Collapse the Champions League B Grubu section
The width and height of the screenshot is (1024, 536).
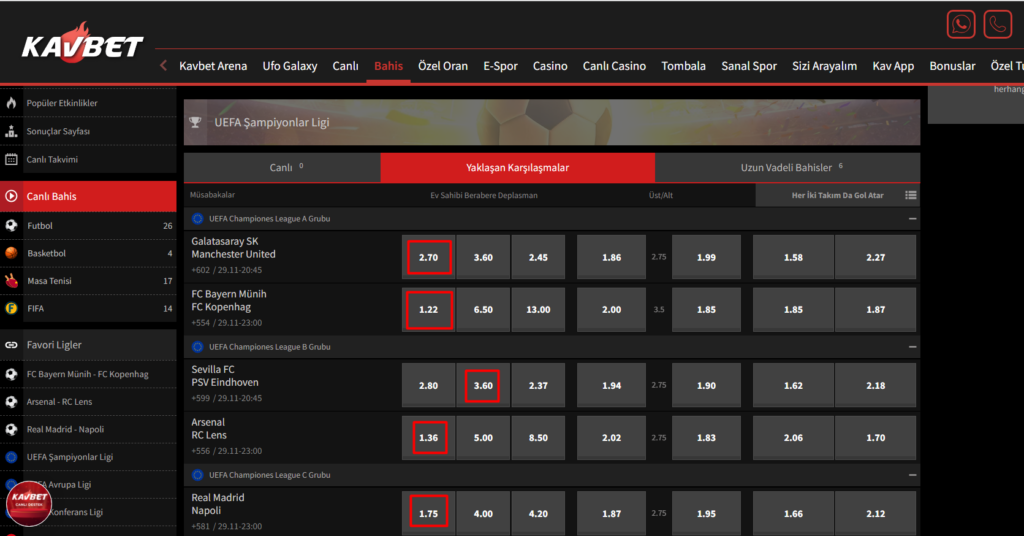pos(912,346)
